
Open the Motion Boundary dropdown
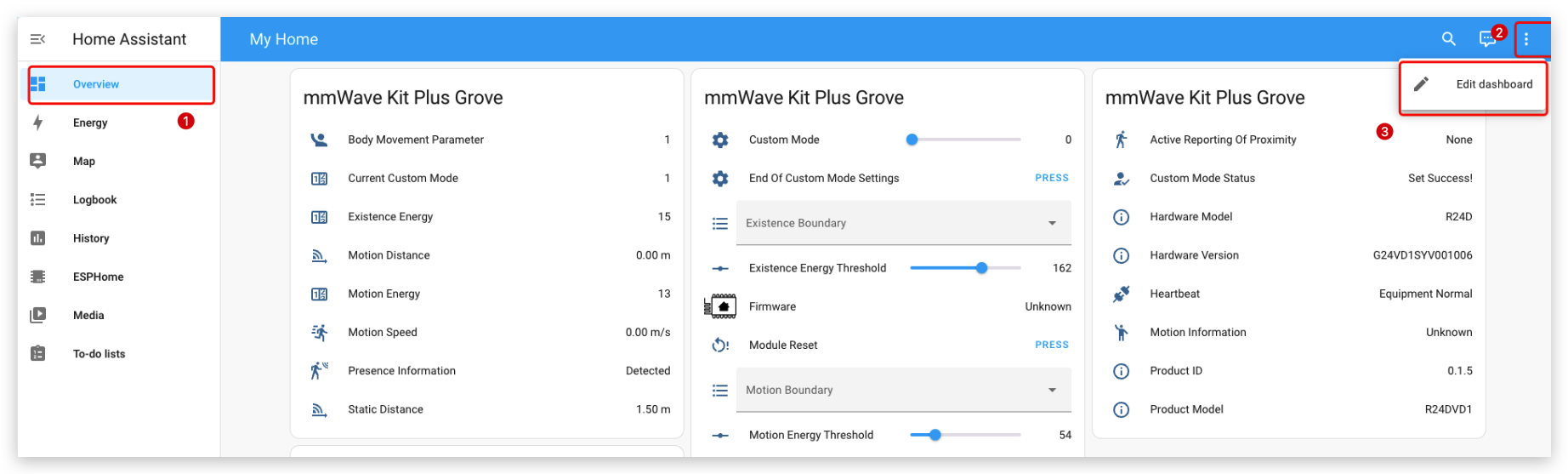[x=903, y=390]
